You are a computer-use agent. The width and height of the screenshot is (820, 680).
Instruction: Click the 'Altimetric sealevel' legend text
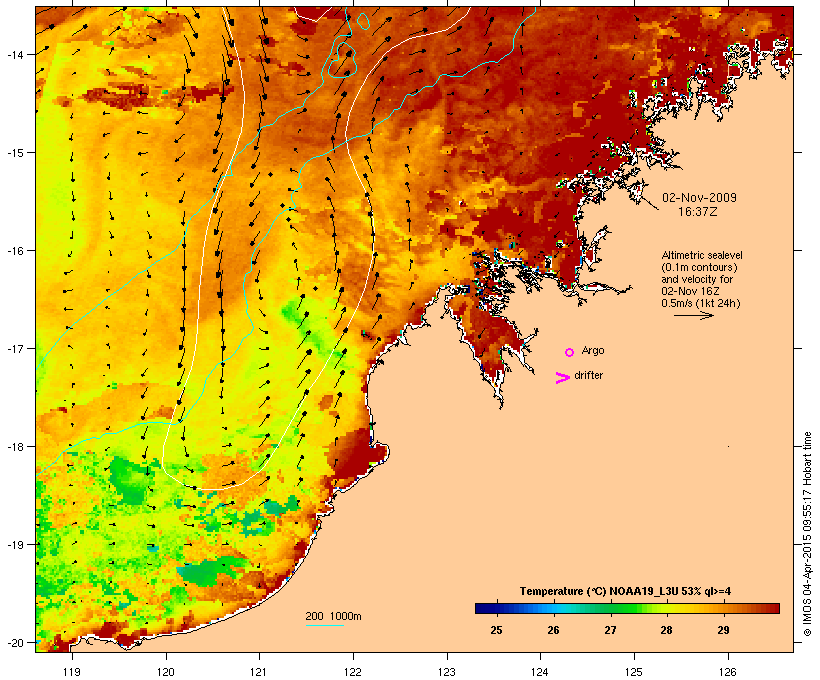coord(702,255)
